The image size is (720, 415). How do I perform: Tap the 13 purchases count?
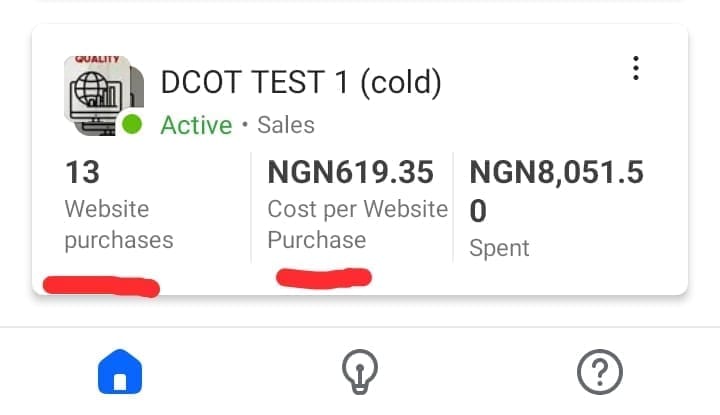click(x=83, y=173)
